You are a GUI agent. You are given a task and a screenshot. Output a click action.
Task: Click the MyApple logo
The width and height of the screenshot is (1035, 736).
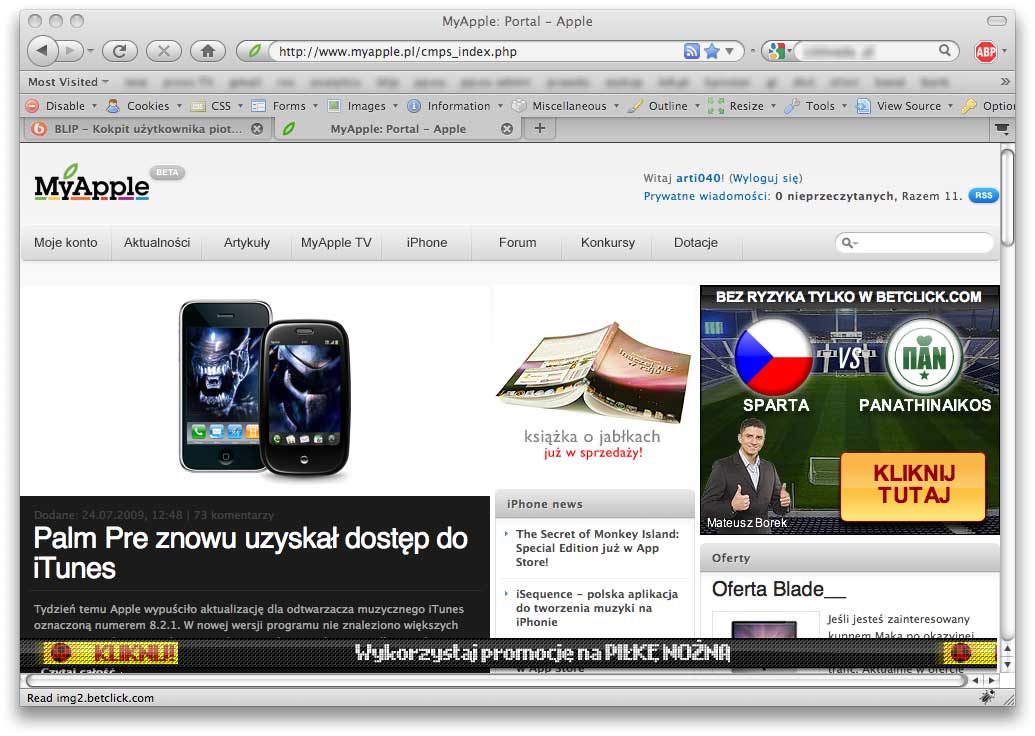coord(92,183)
